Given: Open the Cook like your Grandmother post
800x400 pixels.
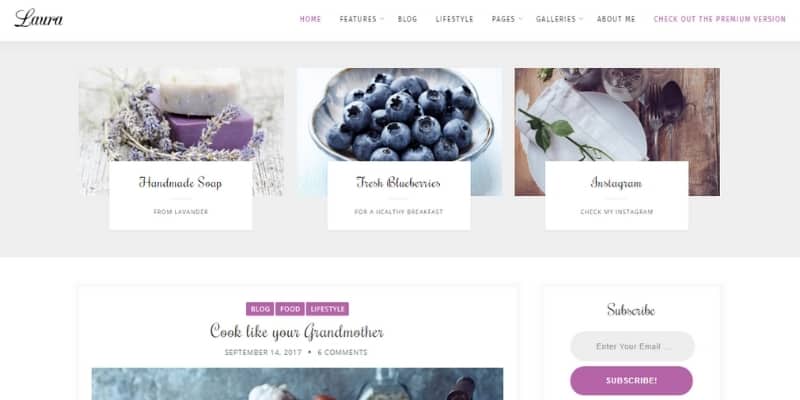Looking at the screenshot, I should pyautogui.click(x=297, y=331).
